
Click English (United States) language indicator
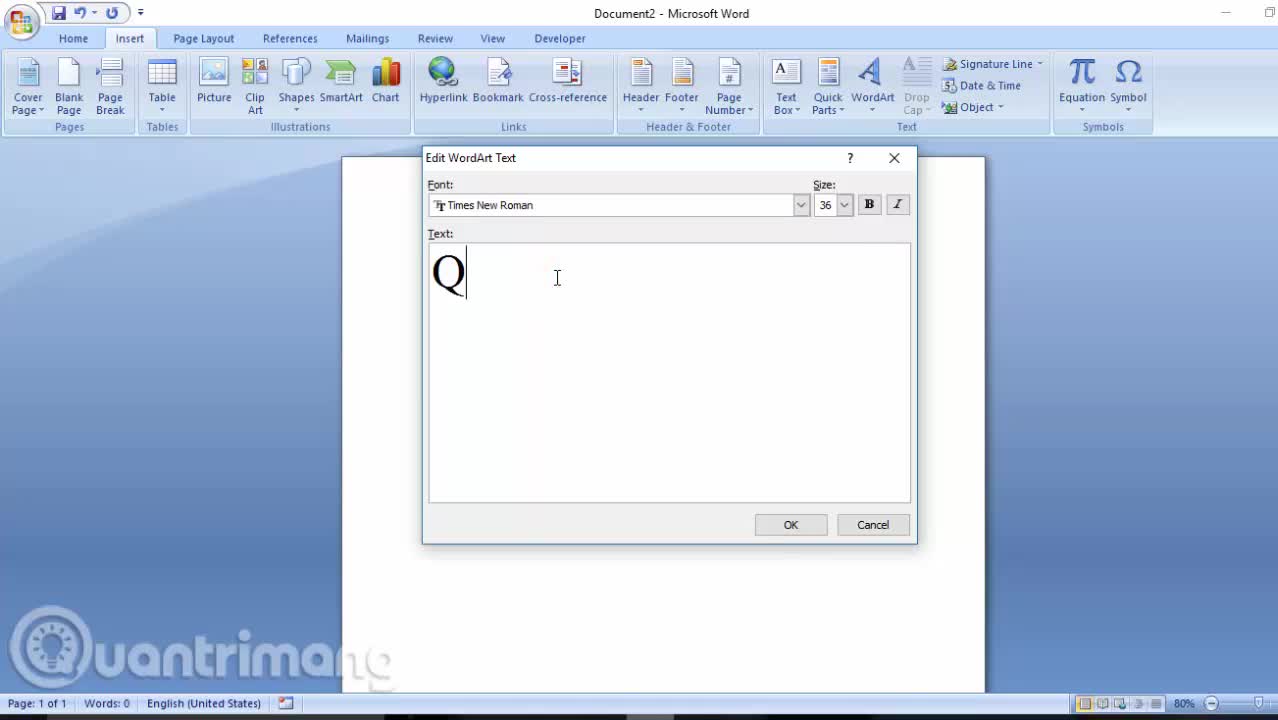[204, 703]
